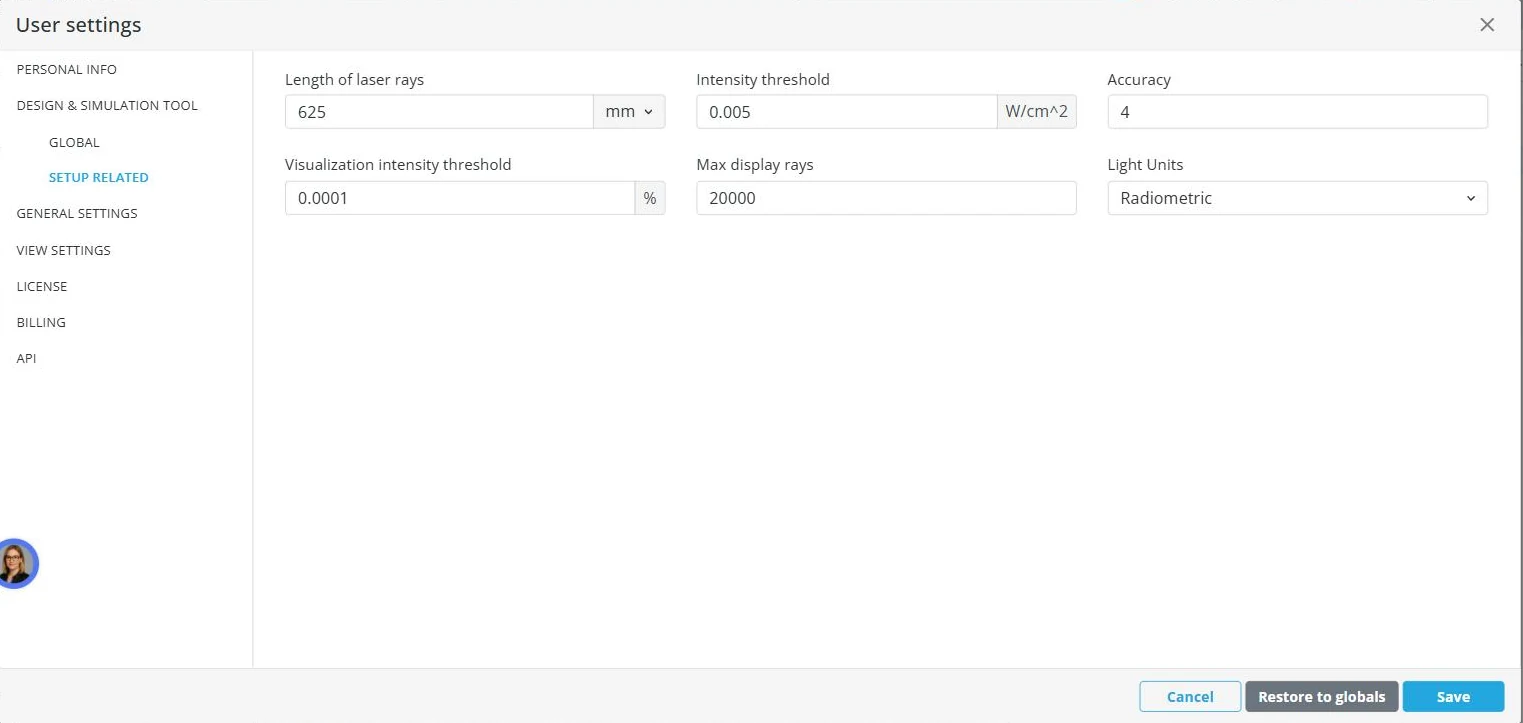1523x723 pixels.
Task: Click the 'Intensity threshold' label above 0.005
Action: 763,80
